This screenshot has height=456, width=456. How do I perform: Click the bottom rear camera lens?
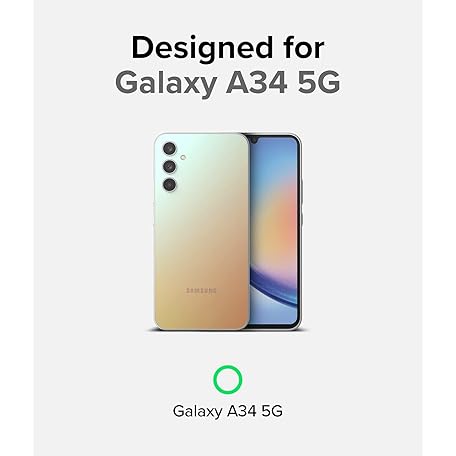point(169,184)
